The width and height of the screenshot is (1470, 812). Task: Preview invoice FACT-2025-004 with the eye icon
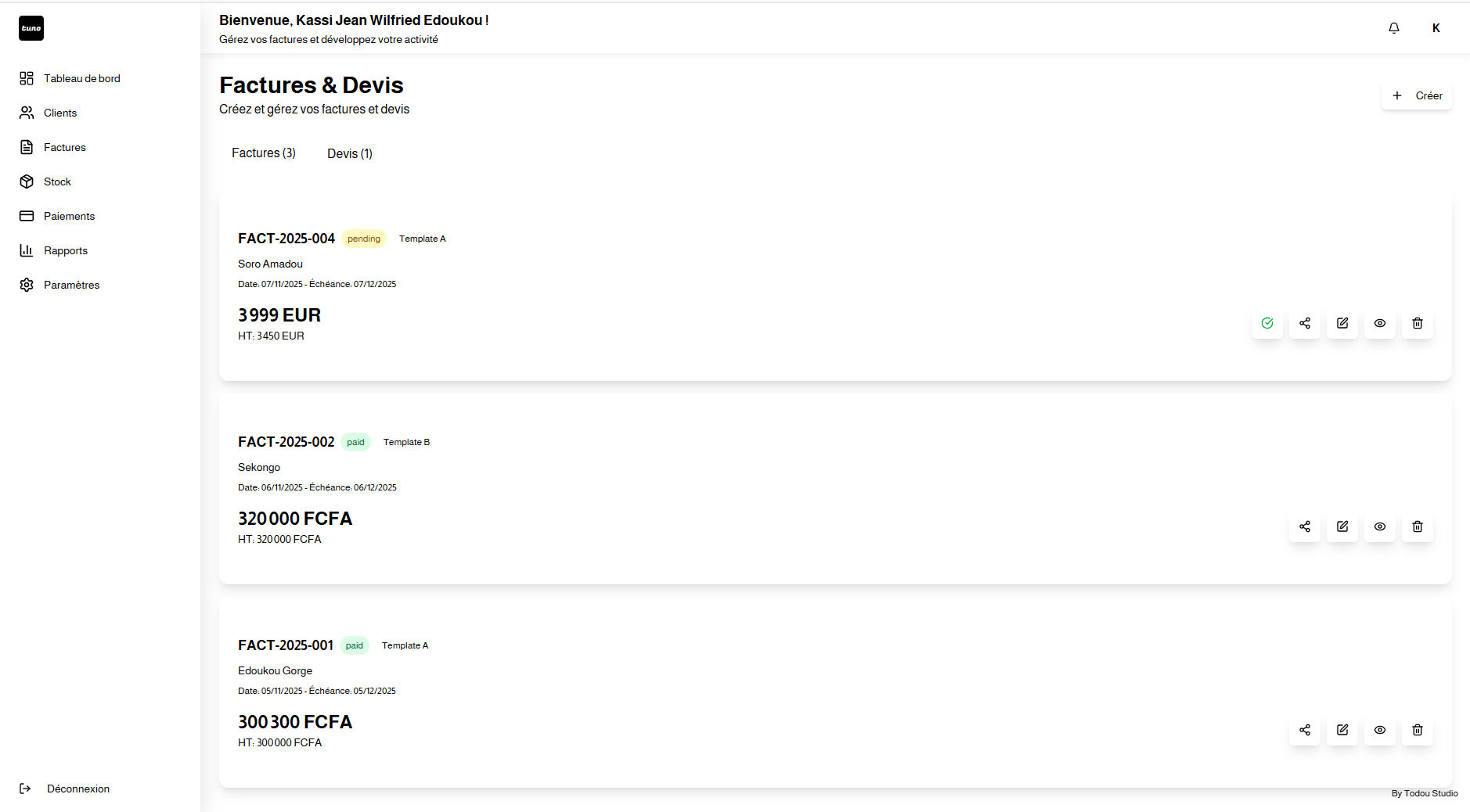1379,323
